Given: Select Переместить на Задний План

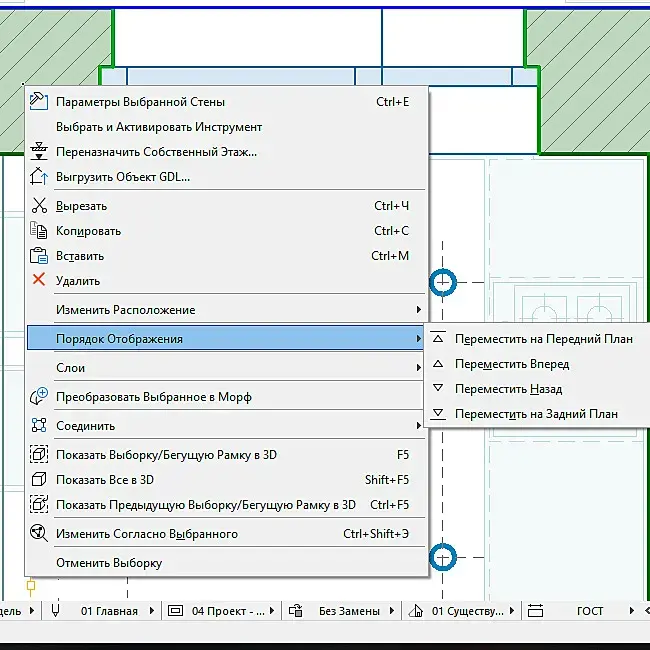Looking at the screenshot, I should pos(537,414).
